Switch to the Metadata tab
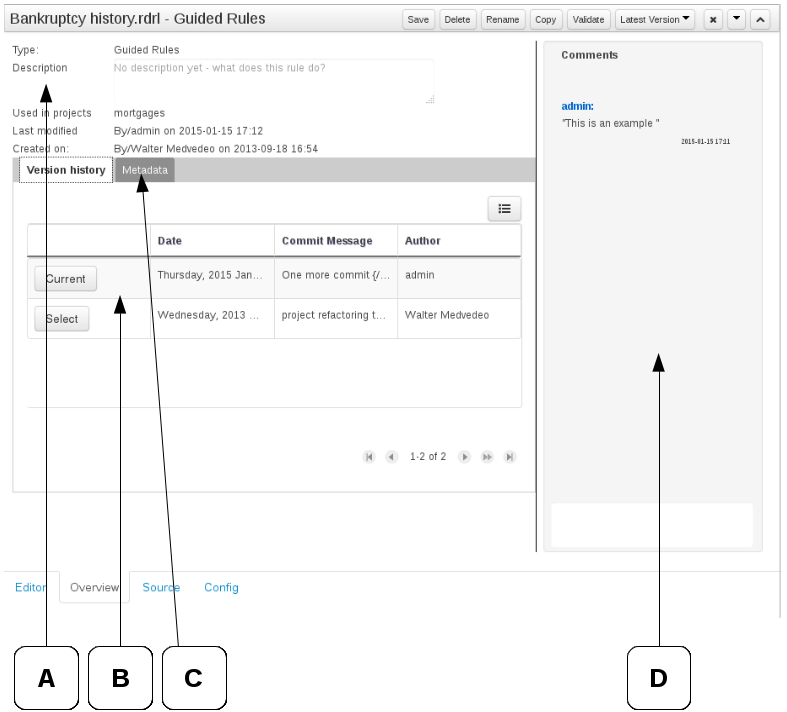This screenshot has height=712, width=787. pos(145,171)
